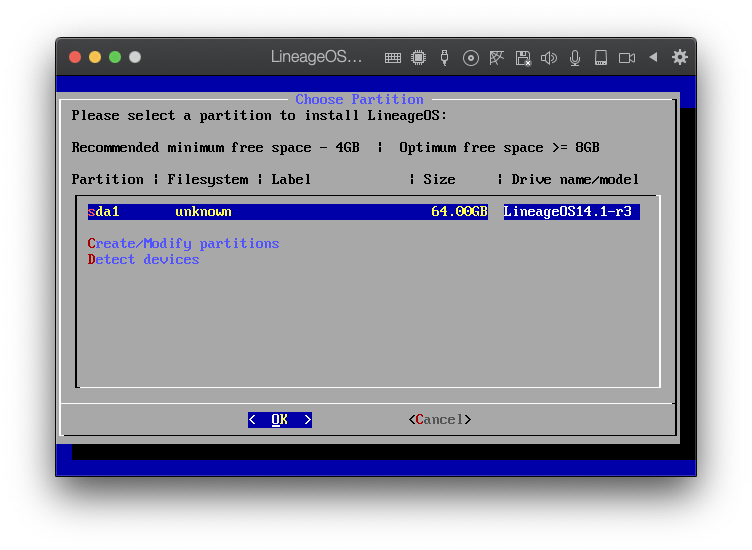Open the CD/DVD disc icon
This screenshot has width=752, height=550.
471,59
